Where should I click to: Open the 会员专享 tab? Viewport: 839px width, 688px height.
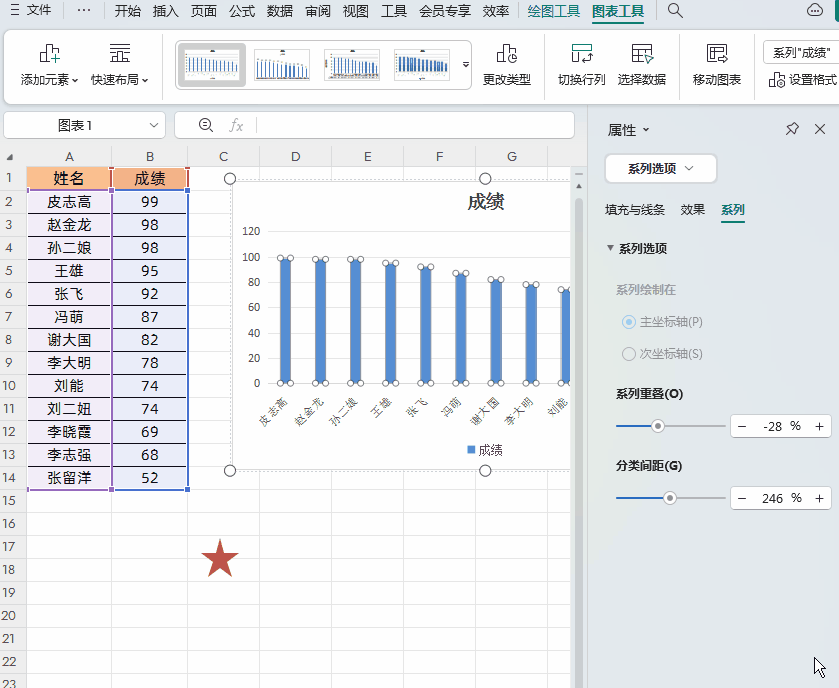pos(445,11)
